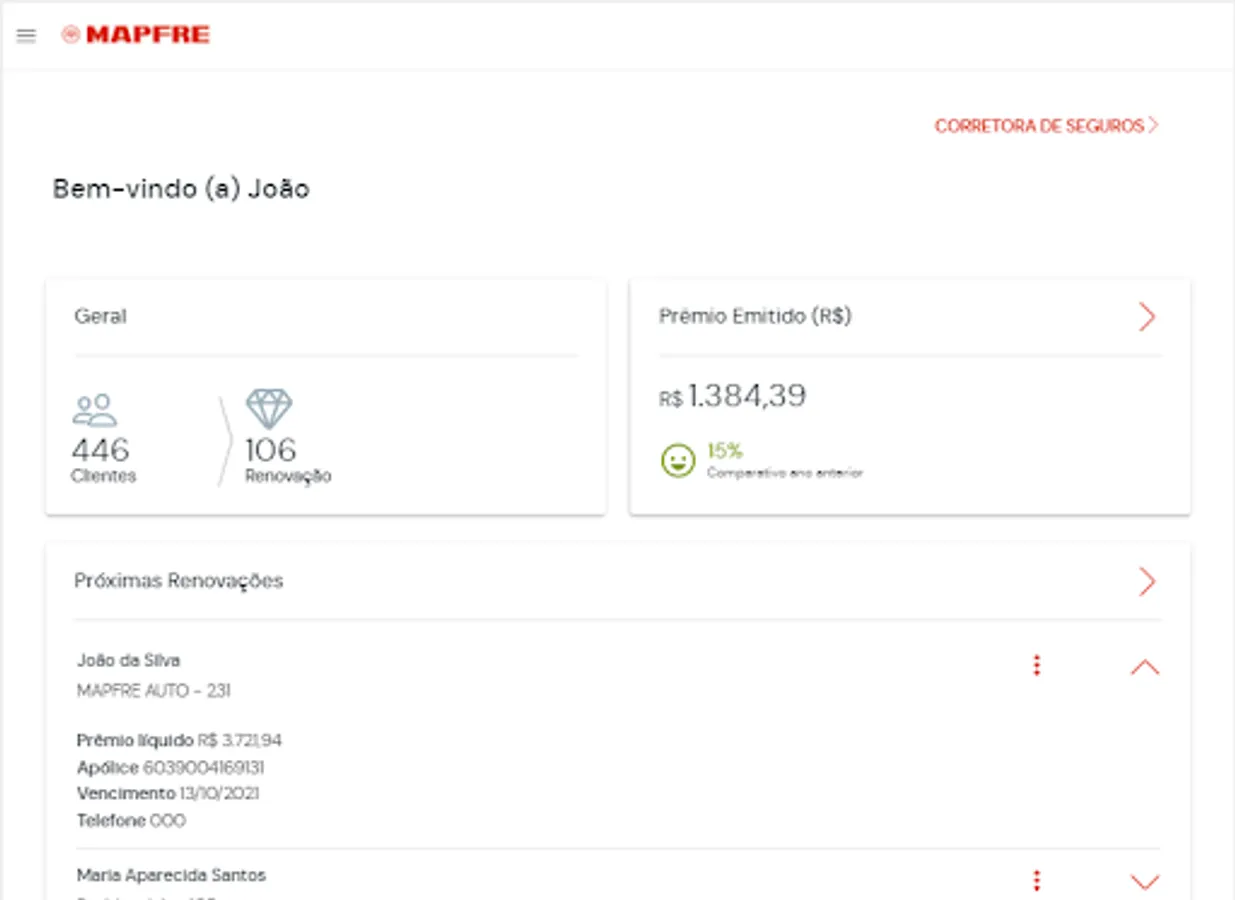This screenshot has height=900, width=1235.
Task: Expand the Maria Aparecida Santos entry
Action: (1145, 882)
